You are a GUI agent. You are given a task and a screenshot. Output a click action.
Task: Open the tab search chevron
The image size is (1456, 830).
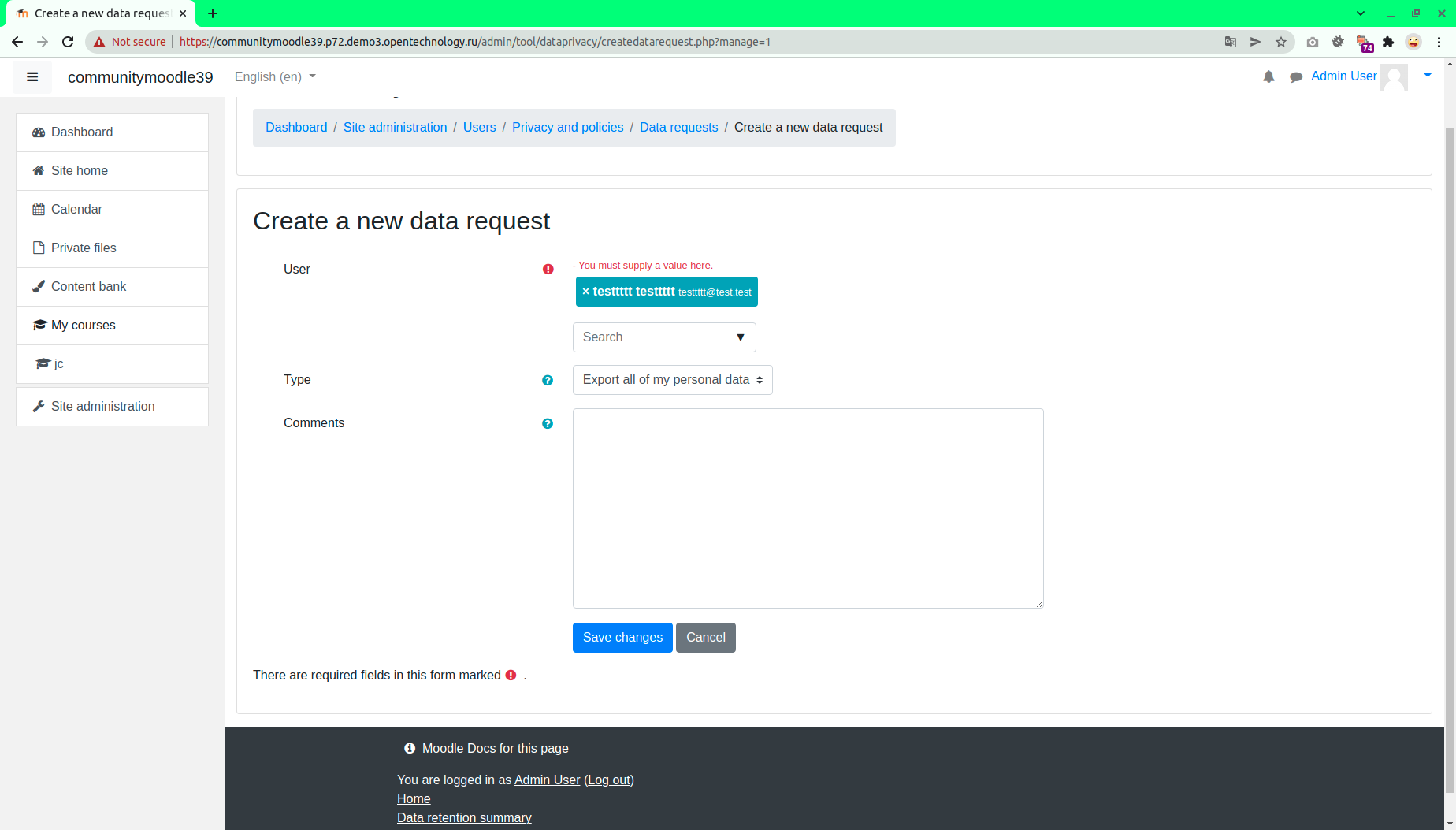click(x=1361, y=13)
